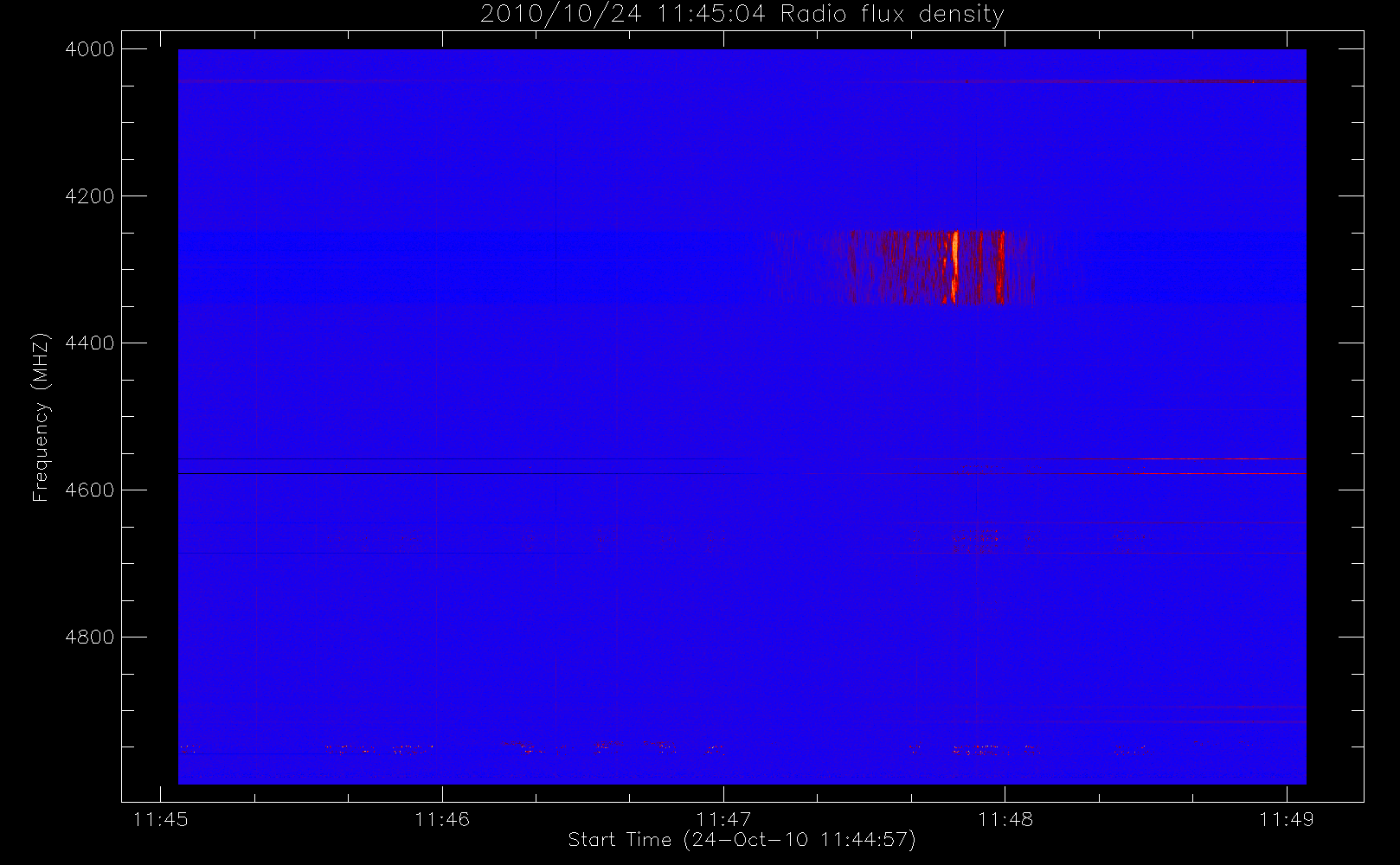Click the 4200 frequency axis label
Viewport: 1400px width, 865px height.
90,196
